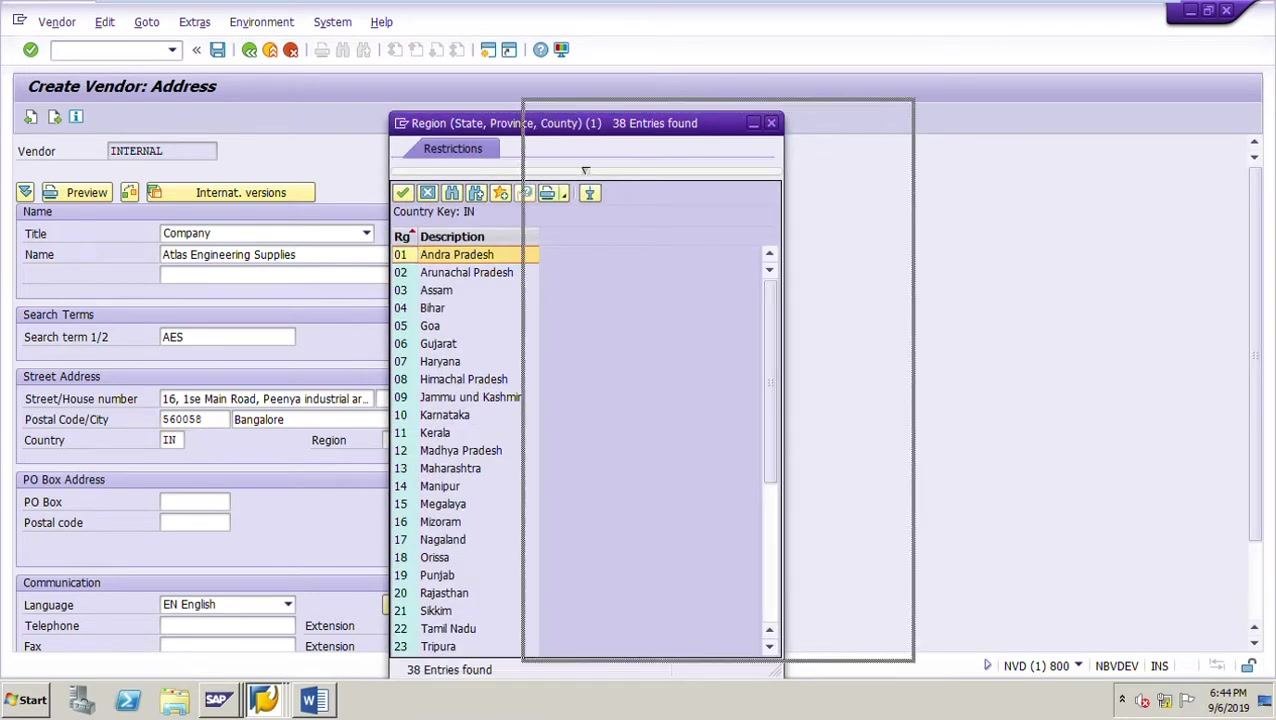Click the Search term field AES
Viewport: 1276px width, 720px height.
[227, 337]
